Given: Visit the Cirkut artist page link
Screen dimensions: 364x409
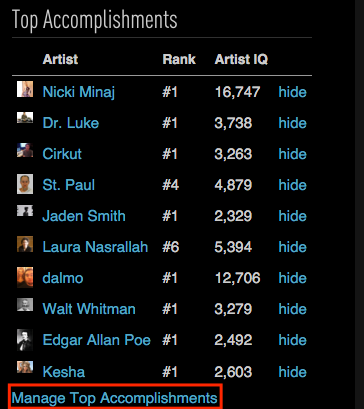Looking at the screenshot, I should (62, 154).
